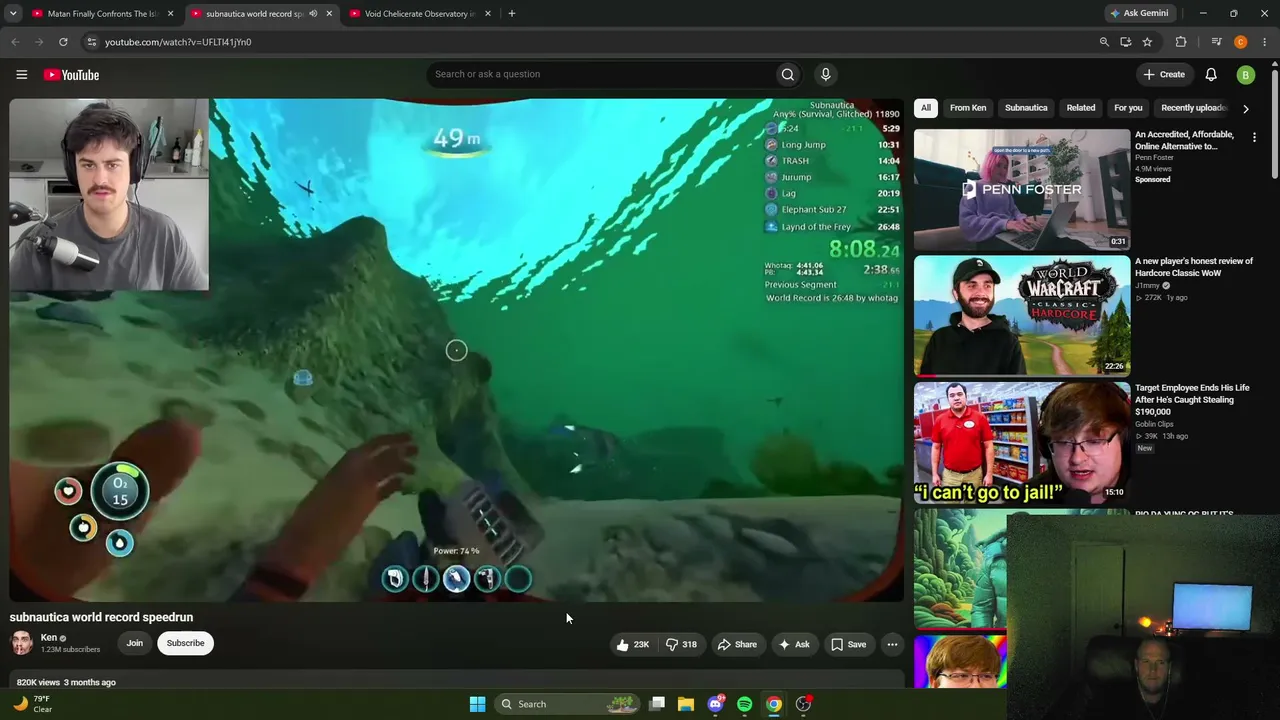Open the Ken channel name link
1280x720 pixels.
tap(48, 638)
